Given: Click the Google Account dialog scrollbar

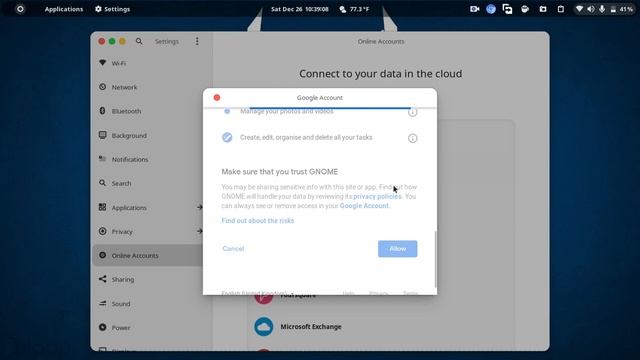Looking at the screenshot, I should pyautogui.click(x=435, y=259).
